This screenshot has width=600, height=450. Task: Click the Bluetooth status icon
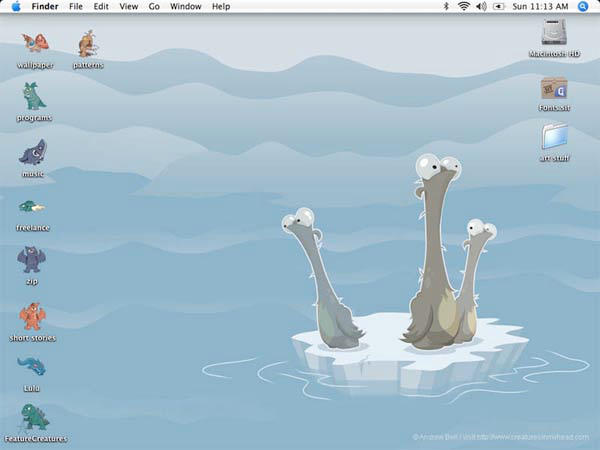[x=446, y=6]
